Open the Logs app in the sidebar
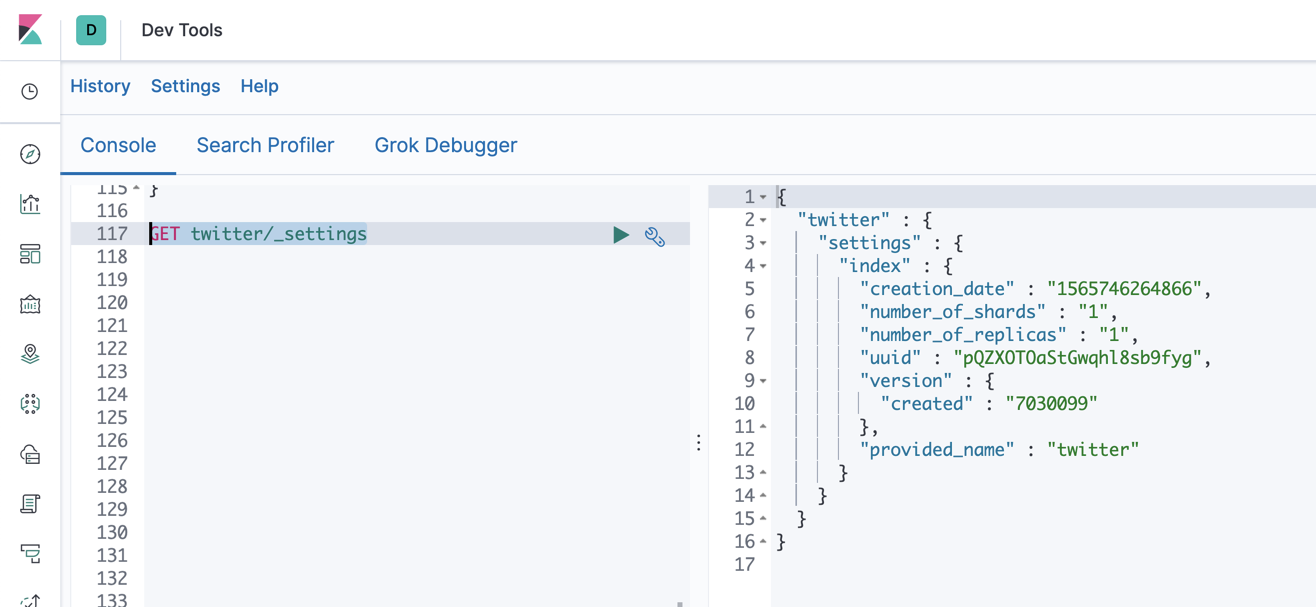Viewport: 1316px width, 607px height. pyautogui.click(x=29, y=504)
